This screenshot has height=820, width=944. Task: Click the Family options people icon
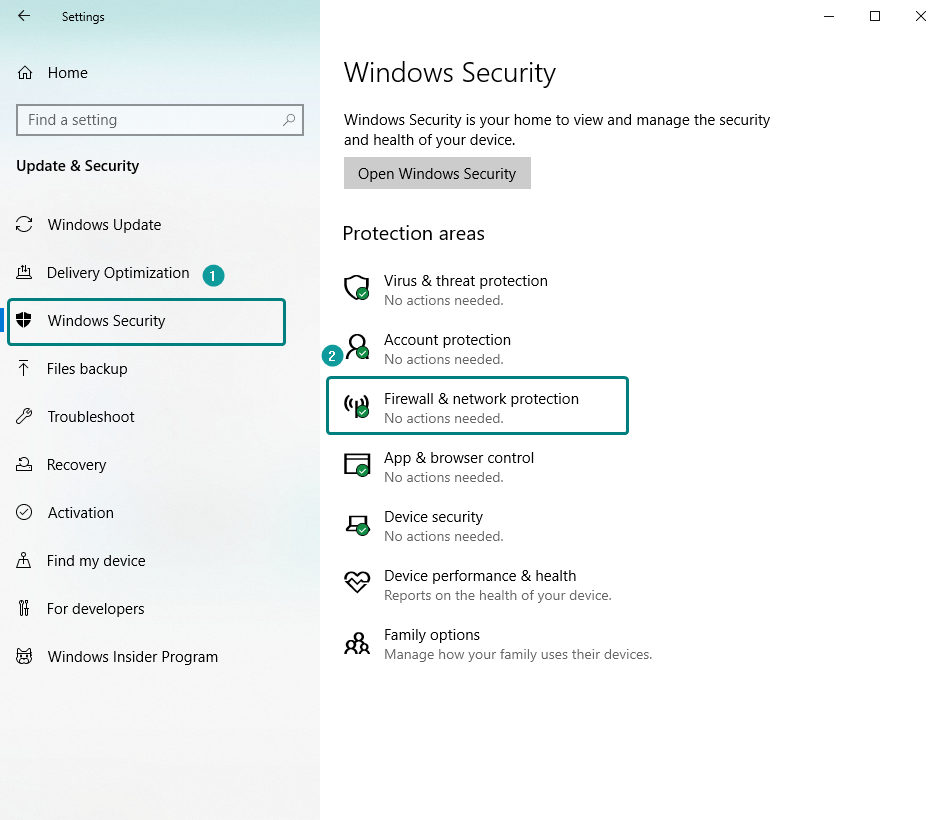tap(357, 642)
